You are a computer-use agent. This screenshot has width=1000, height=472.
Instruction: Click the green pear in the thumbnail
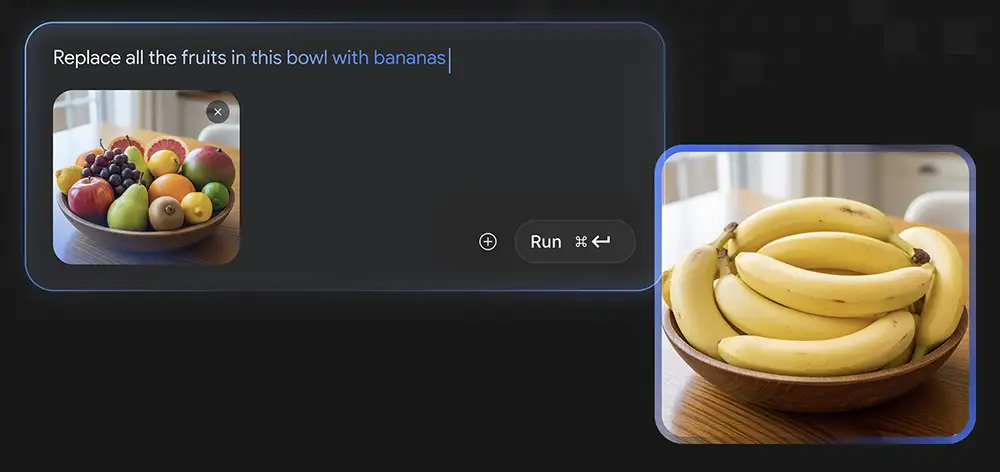[128, 208]
